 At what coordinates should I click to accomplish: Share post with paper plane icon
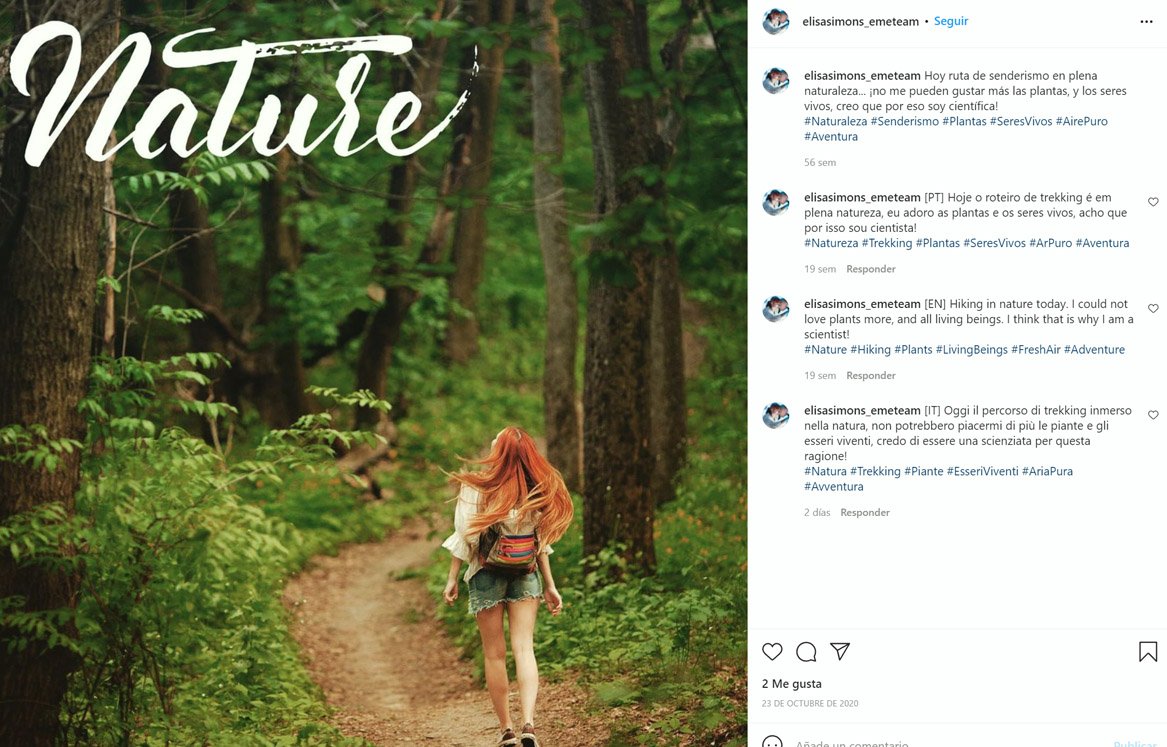840,652
